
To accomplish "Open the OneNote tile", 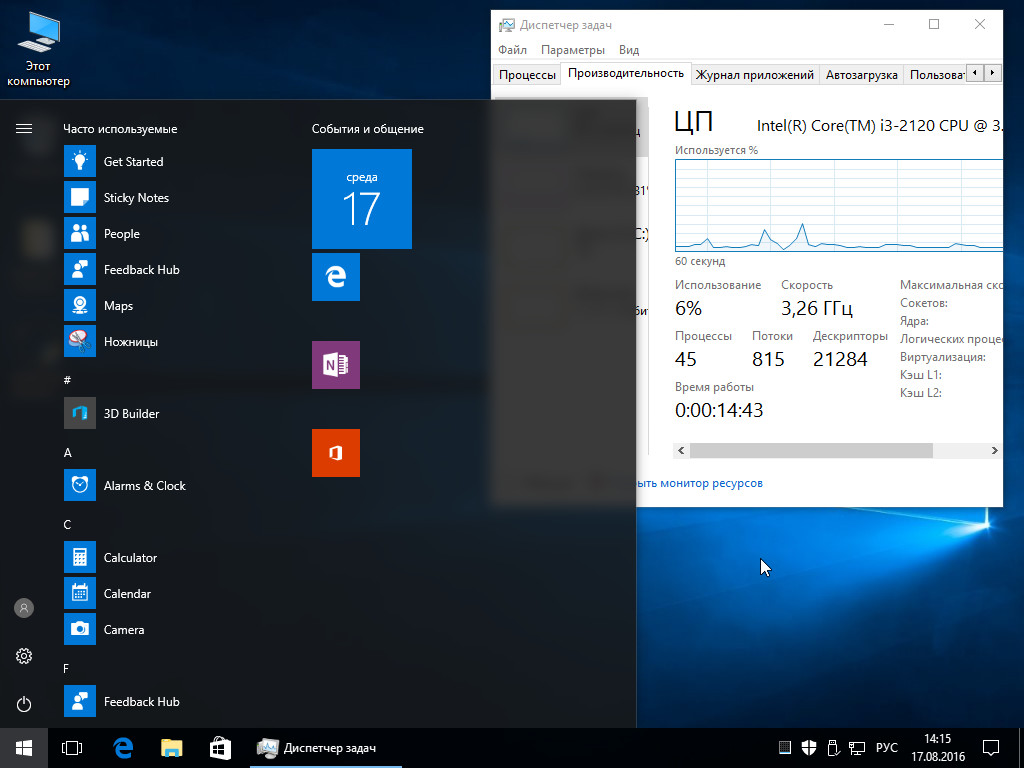I will (x=336, y=365).
